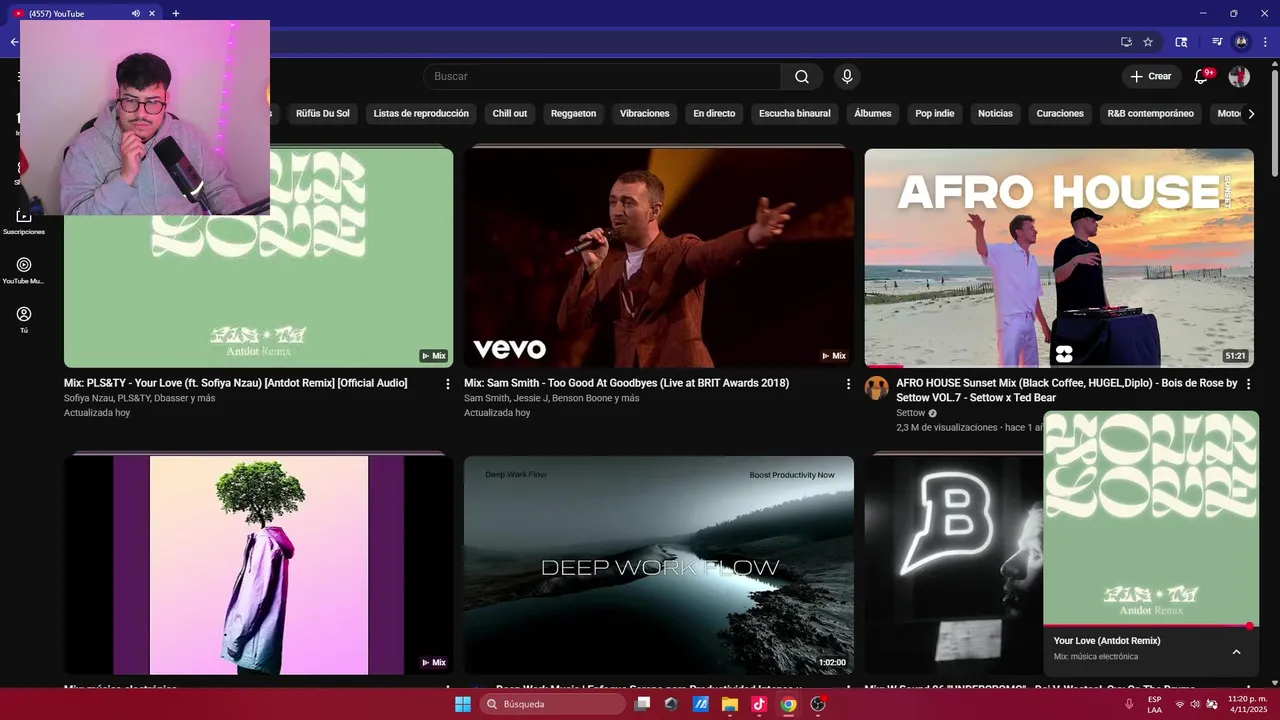Start voice search with the microphone icon
The image size is (1280, 720).
847,77
